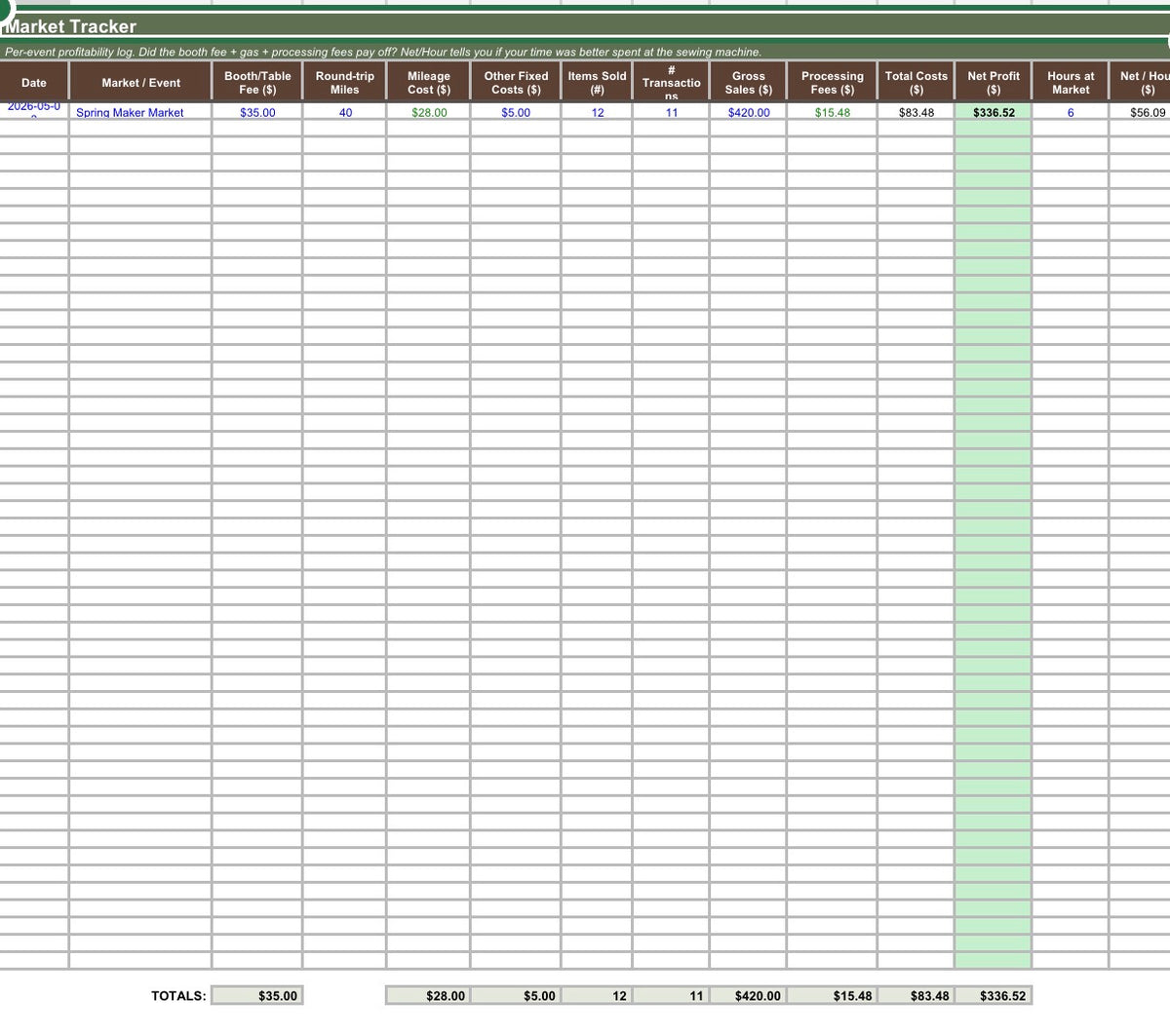
Task: Select the $336.52 net profit total
Action: click(993, 995)
